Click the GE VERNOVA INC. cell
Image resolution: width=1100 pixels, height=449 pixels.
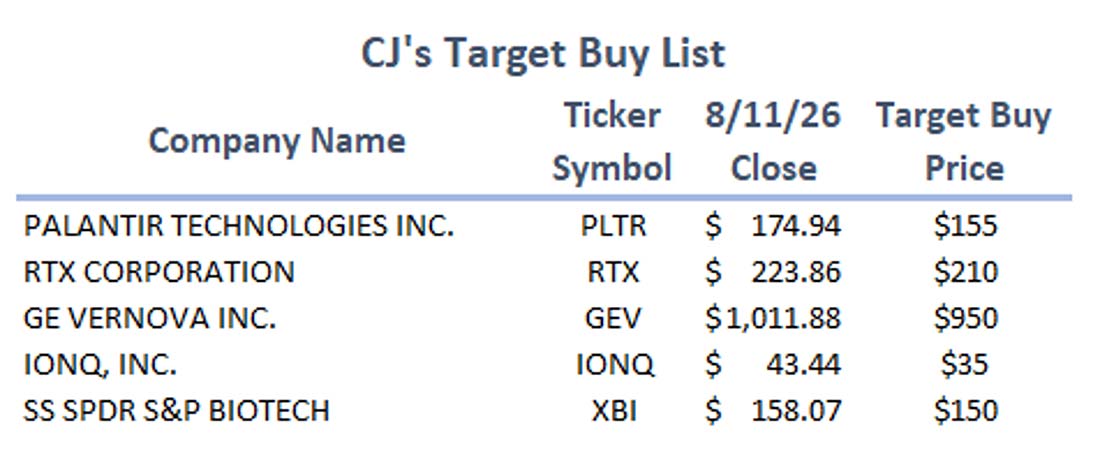[x=150, y=319]
